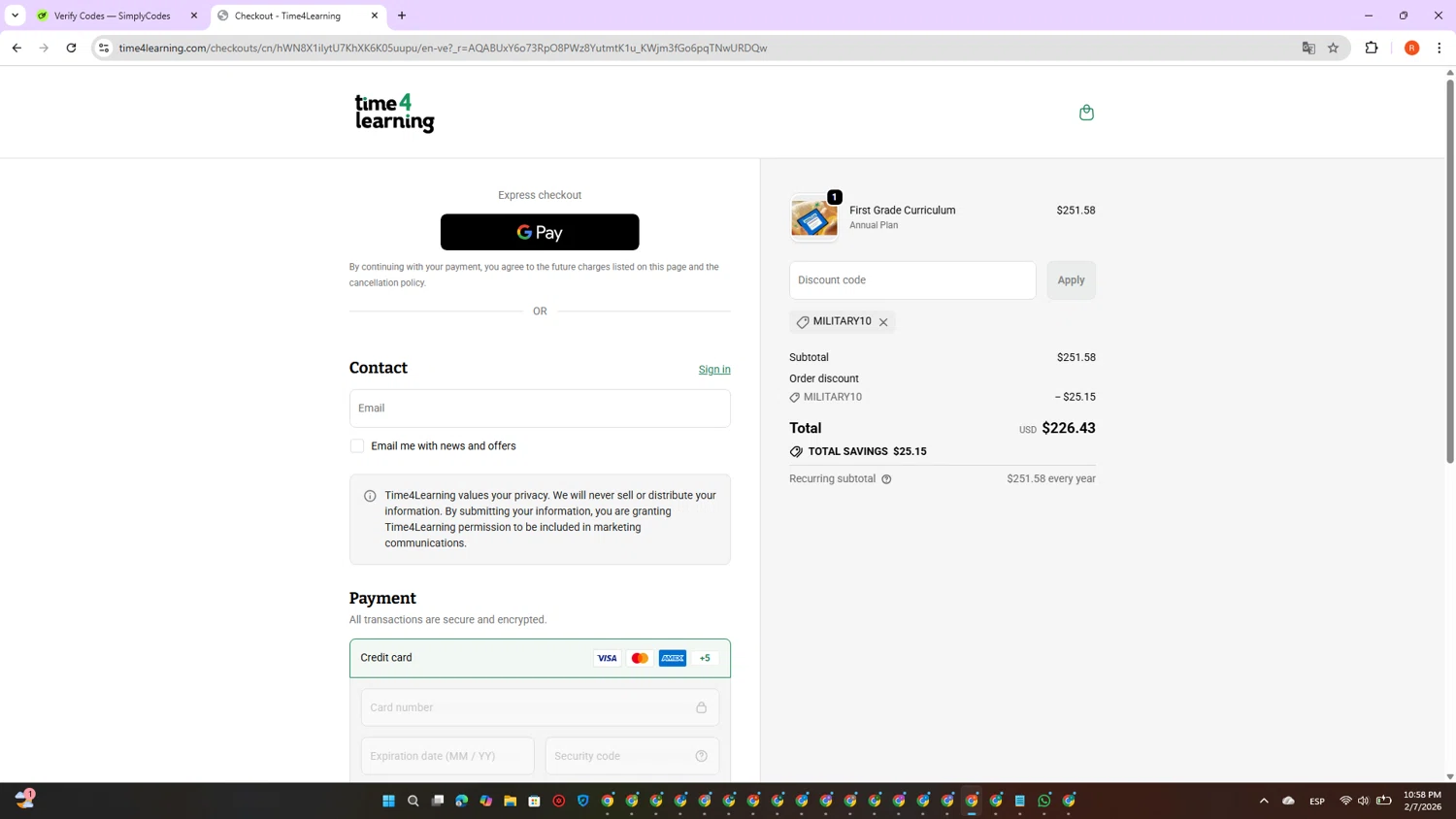Click the total amount $226.43
The width and height of the screenshot is (1456, 819).
coord(1068,428)
